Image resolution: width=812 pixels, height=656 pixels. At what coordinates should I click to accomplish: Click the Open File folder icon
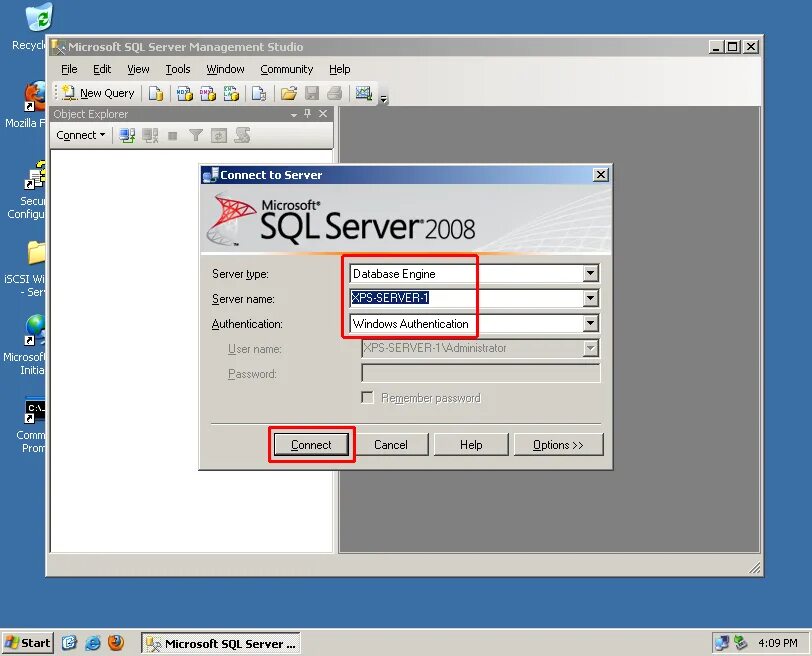pyautogui.click(x=288, y=93)
